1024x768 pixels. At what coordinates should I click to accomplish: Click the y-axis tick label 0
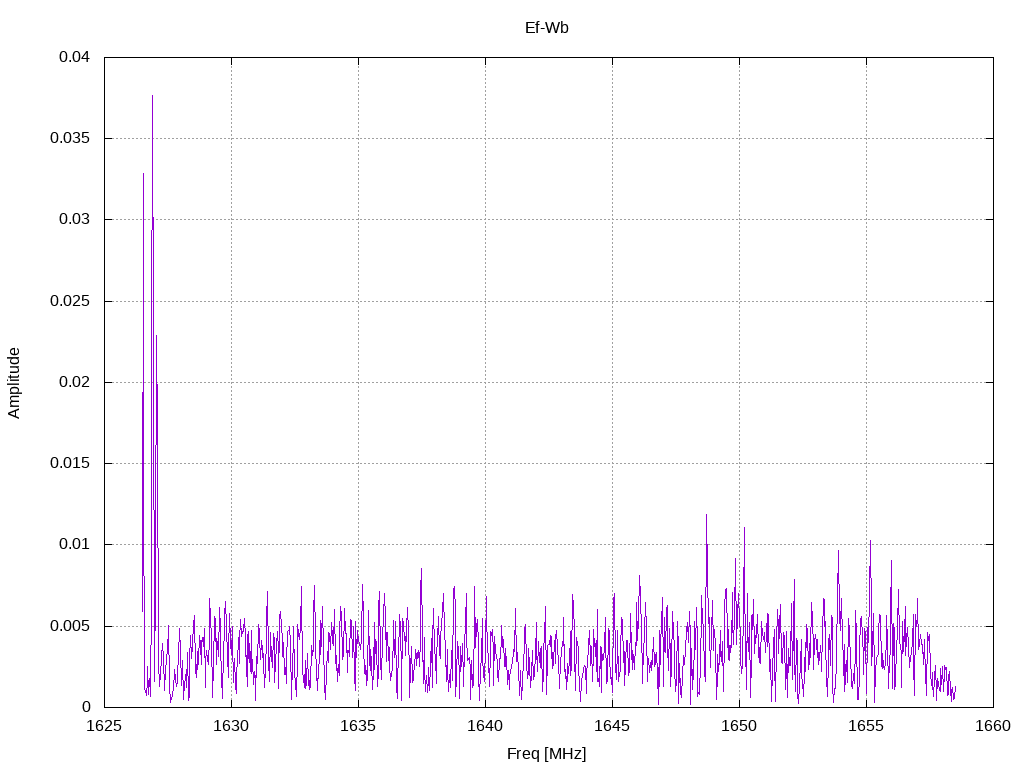tap(86, 707)
